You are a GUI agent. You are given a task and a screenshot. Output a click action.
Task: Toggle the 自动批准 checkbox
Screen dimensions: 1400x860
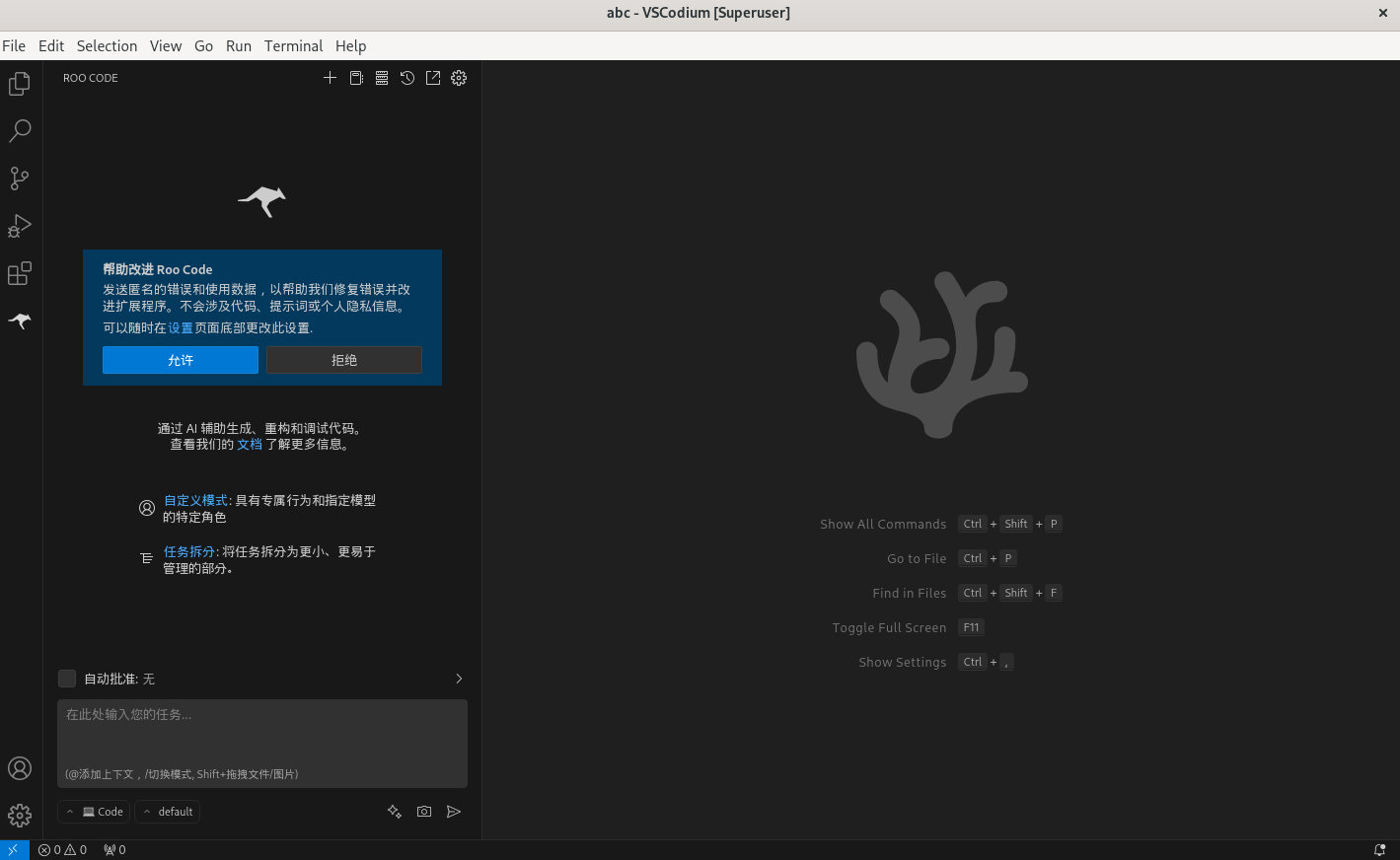pos(67,679)
